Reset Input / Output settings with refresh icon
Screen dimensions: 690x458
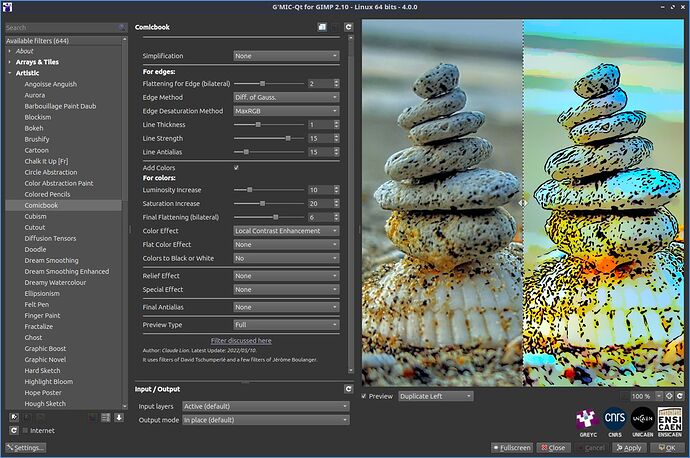[349, 389]
